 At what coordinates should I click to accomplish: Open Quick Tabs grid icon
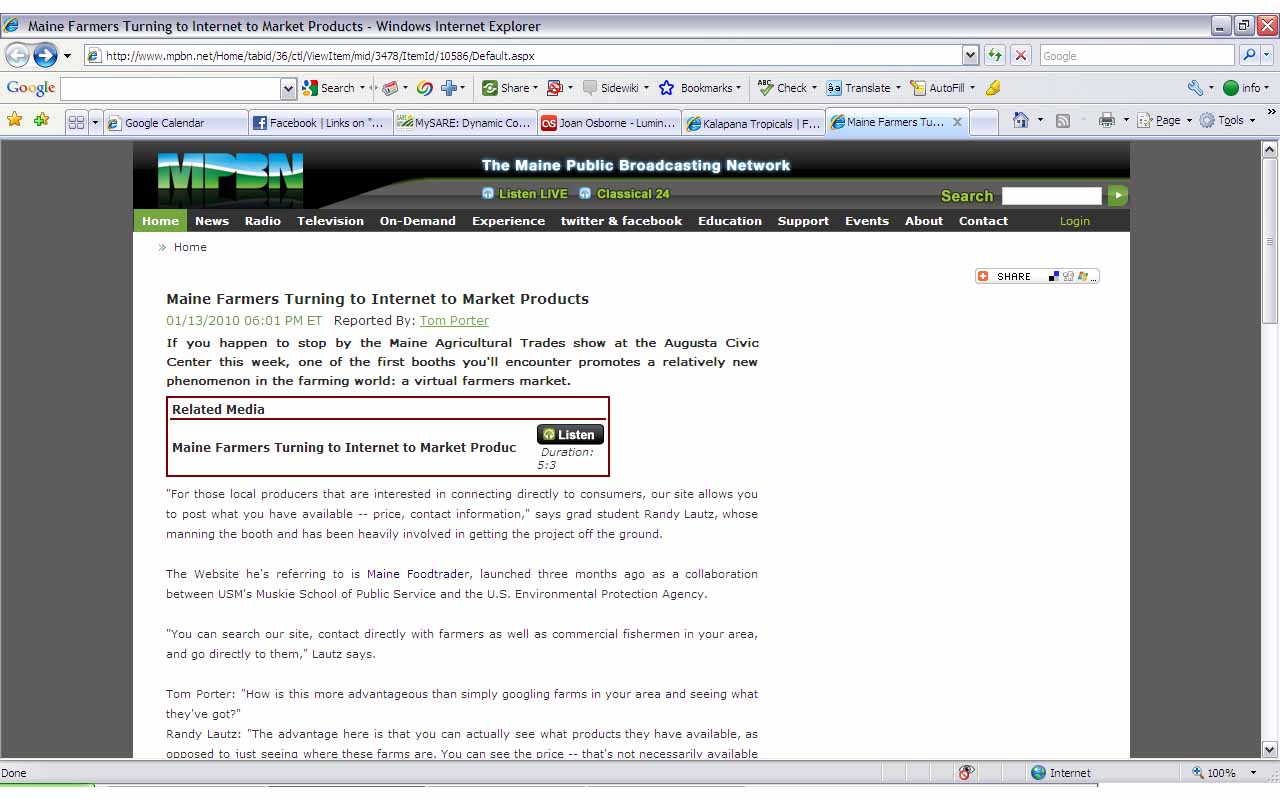[76, 122]
